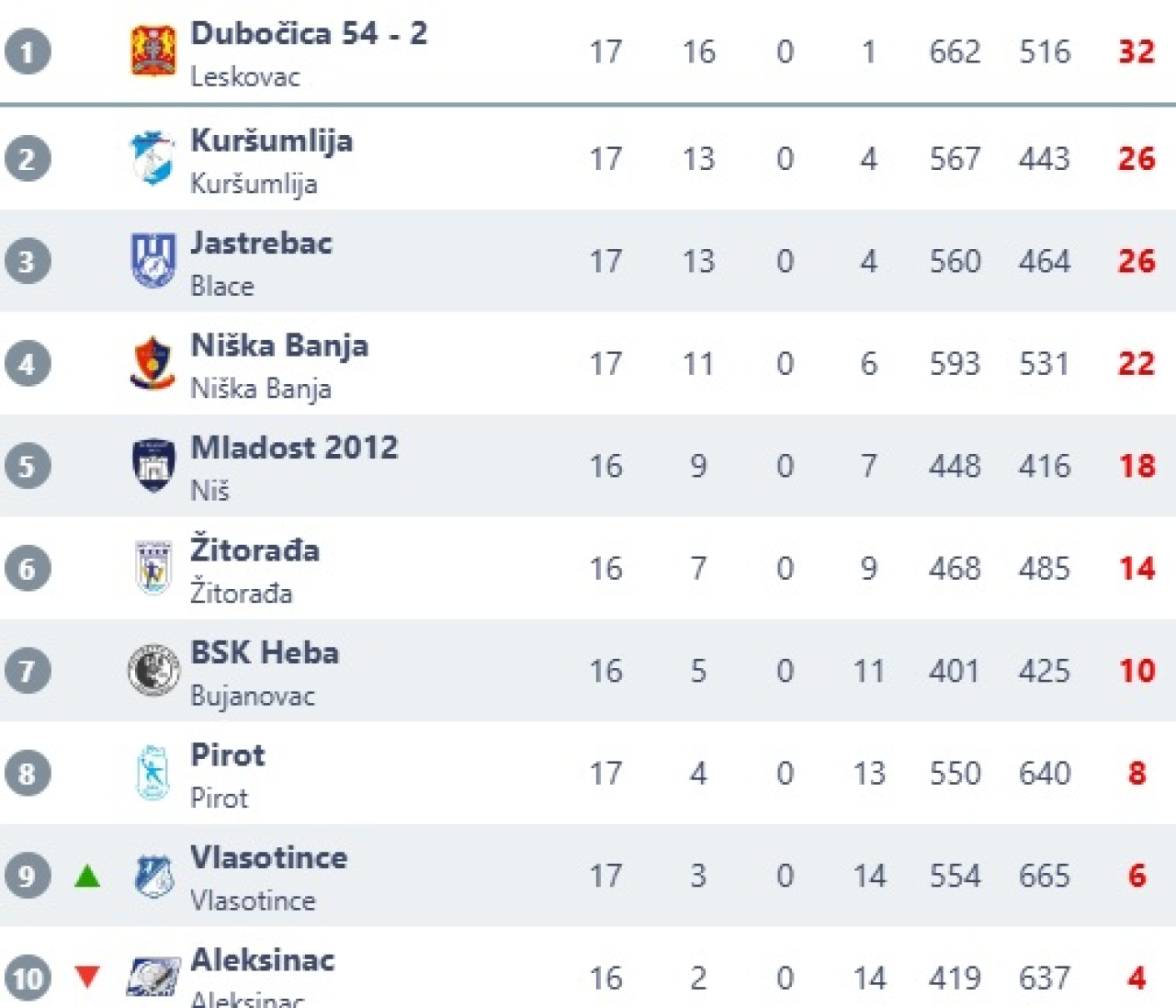Click the Vlasotince club crest
The width and height of the screenshot is (1176, 1008).
click(x=153, y=876)
